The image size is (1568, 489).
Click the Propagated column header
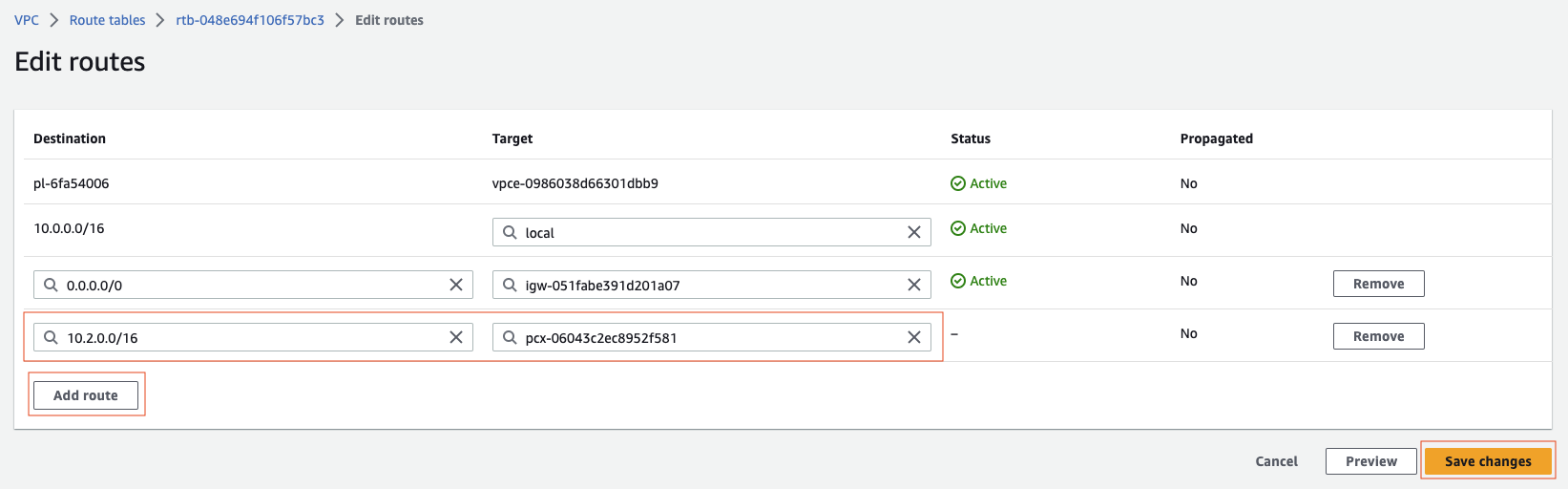tap(1217, 138)
